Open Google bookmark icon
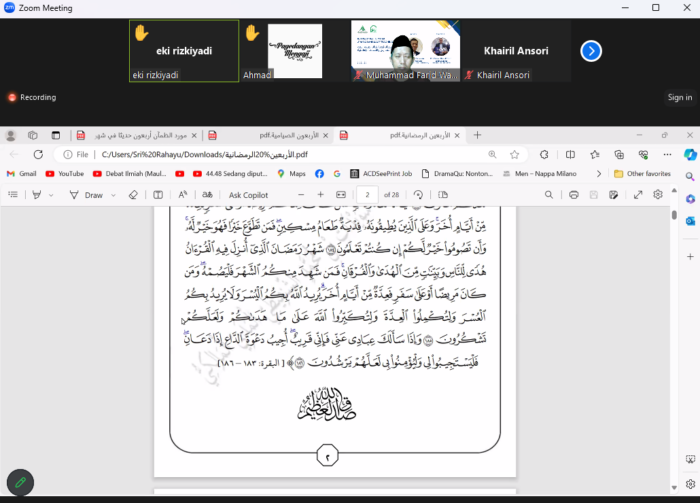 pos(337,174)
